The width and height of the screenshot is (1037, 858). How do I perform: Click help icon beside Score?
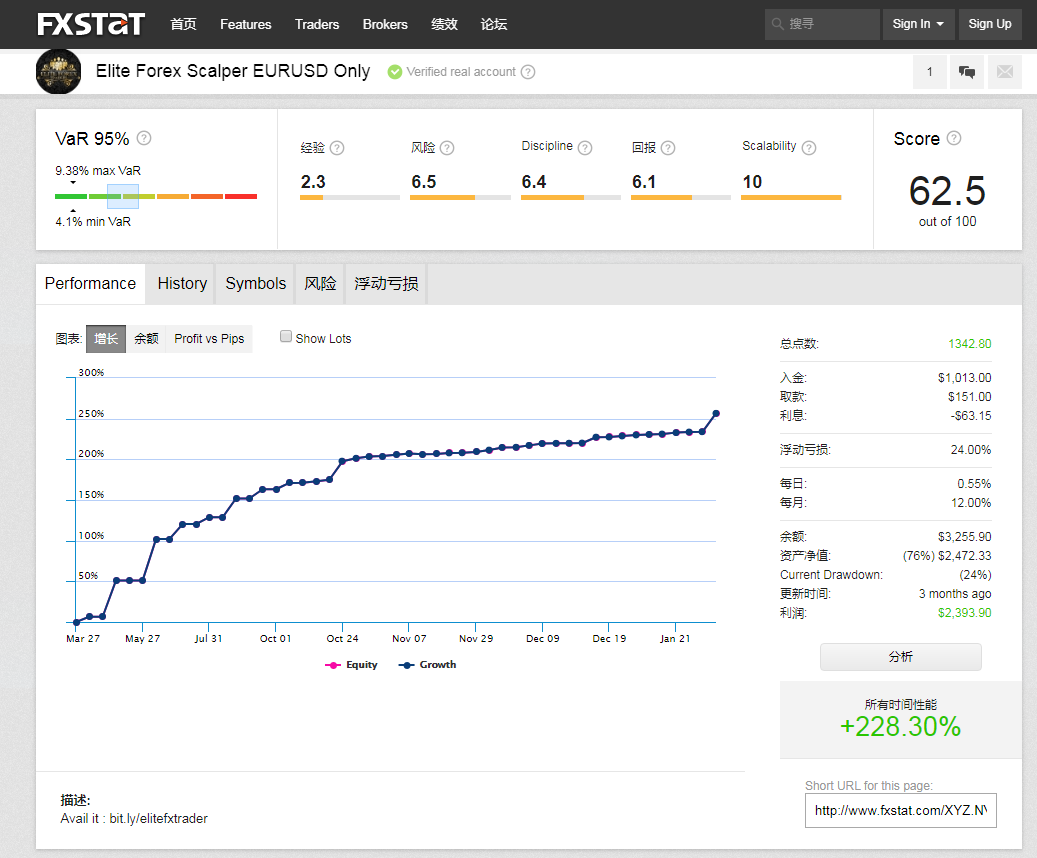pos(954,138)
